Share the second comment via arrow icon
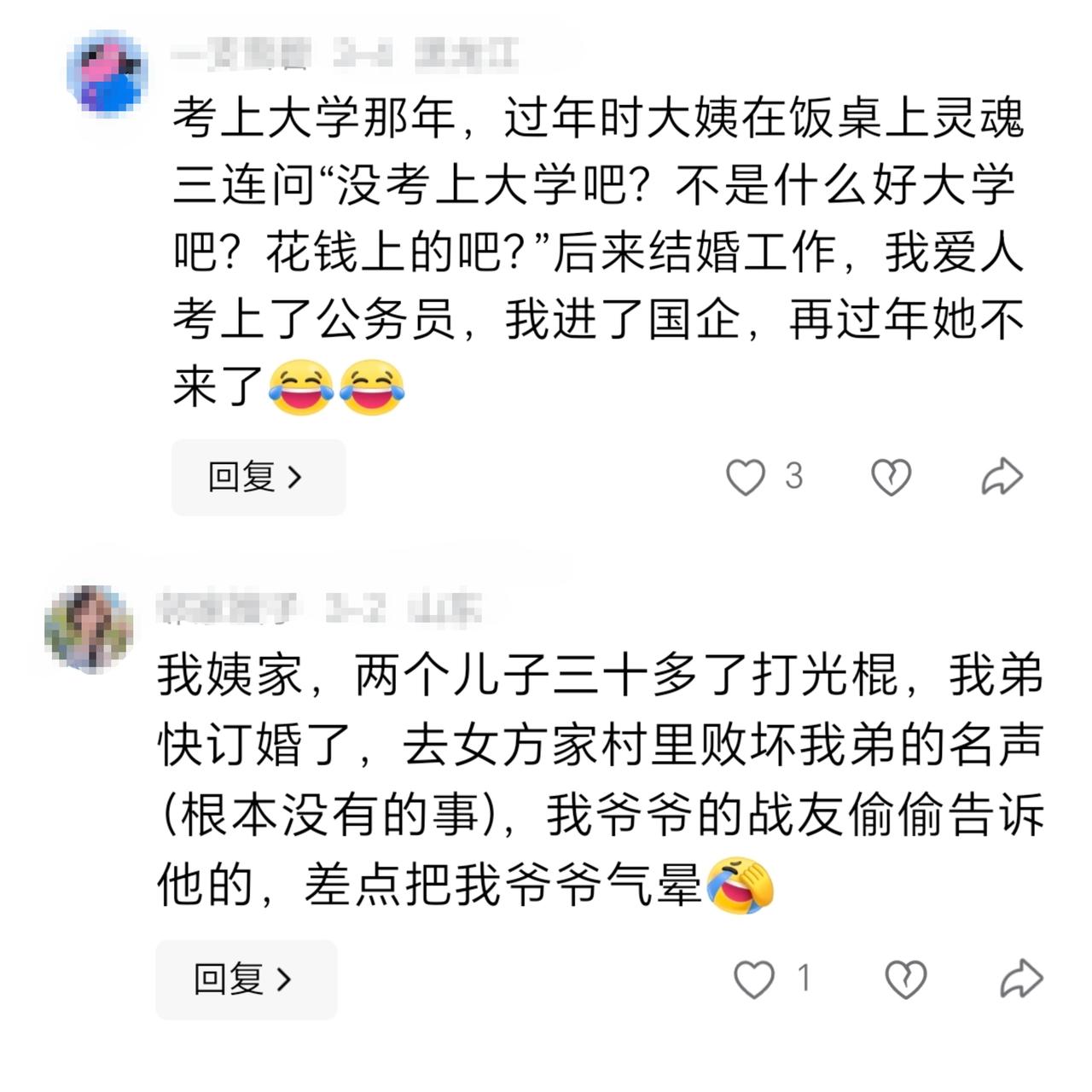This screenshot has height=1092, width=1092. click(x=1021, y=979)
